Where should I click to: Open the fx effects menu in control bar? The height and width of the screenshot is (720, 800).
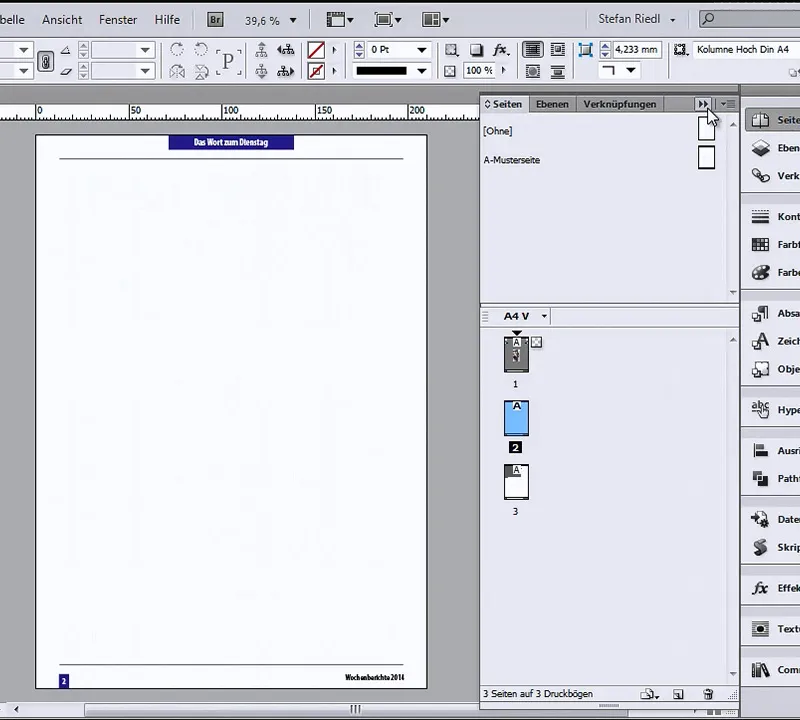[501, 49]
